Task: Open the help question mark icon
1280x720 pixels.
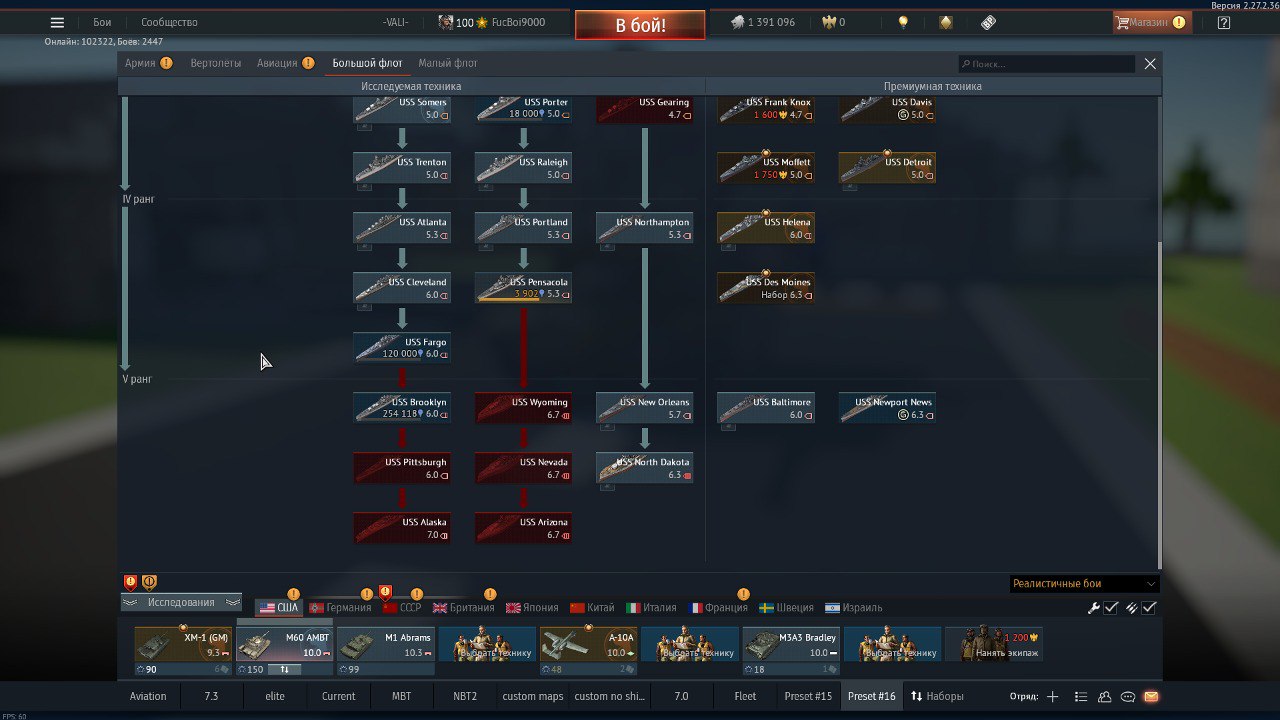Action: tap(1224, 22)
